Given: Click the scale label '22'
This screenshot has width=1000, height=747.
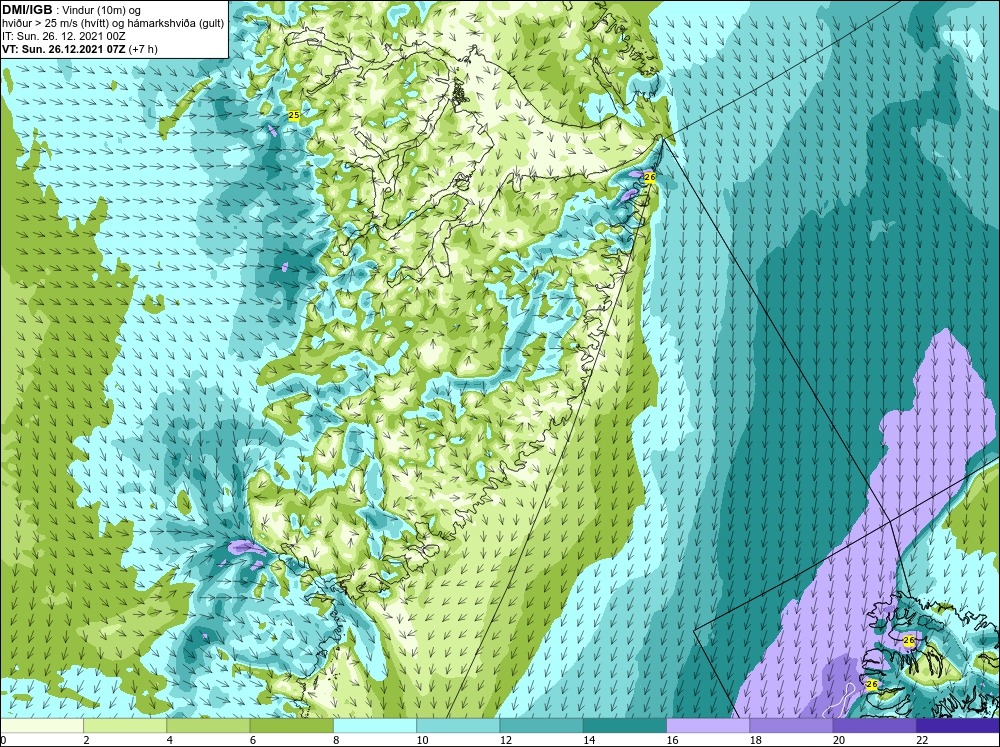Looking at the screenshot, I should [922, 740].
